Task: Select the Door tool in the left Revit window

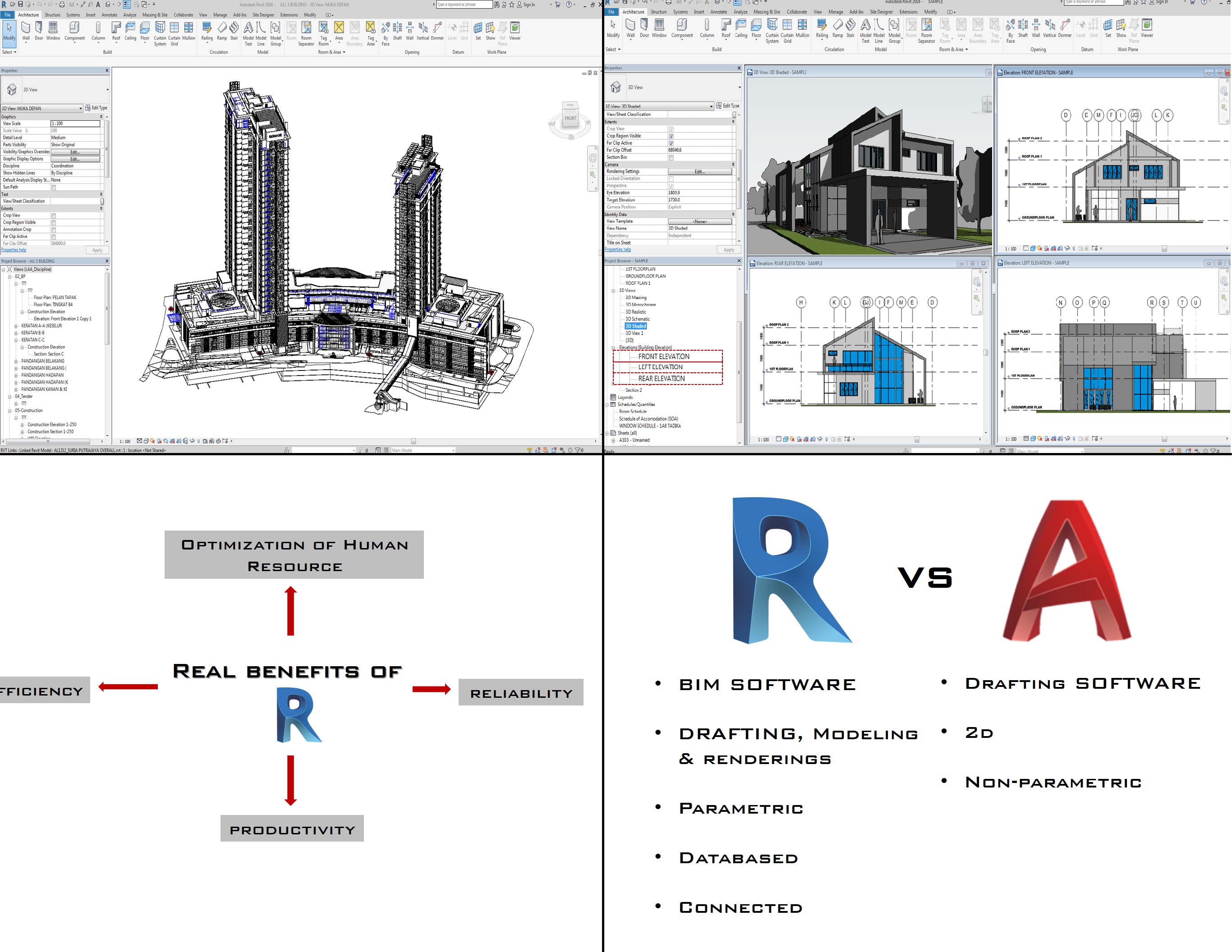Action: 39,31
